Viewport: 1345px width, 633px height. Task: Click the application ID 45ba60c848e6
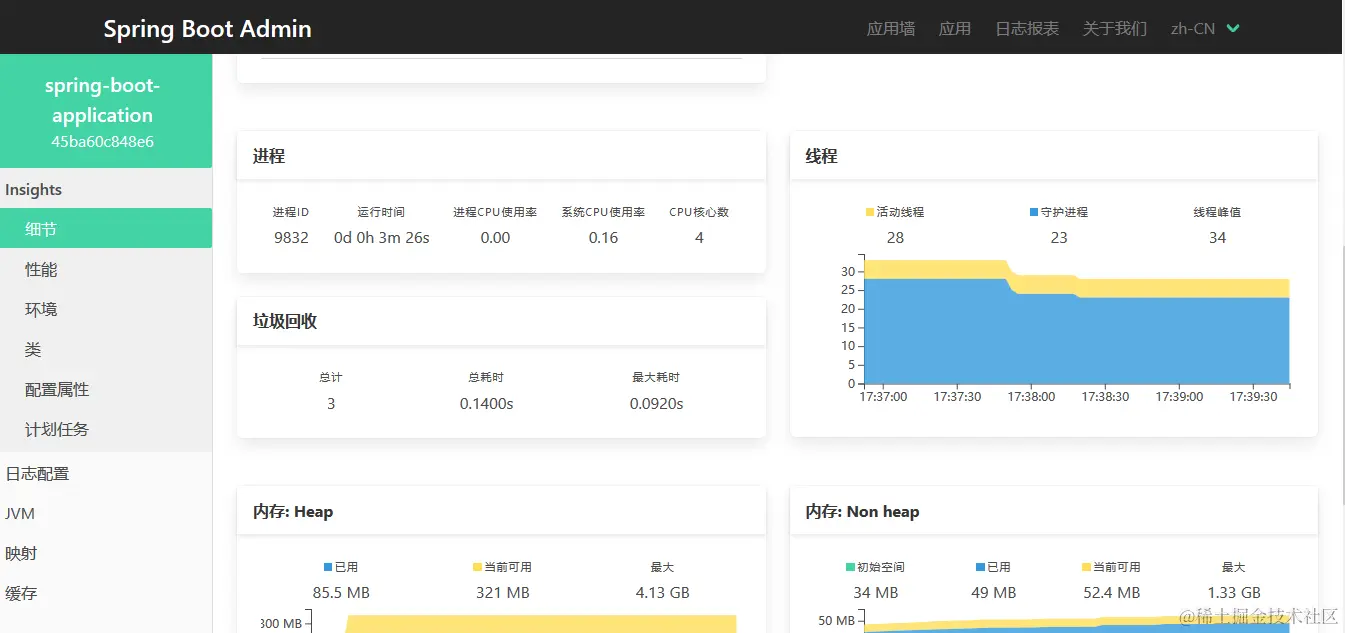102,142
